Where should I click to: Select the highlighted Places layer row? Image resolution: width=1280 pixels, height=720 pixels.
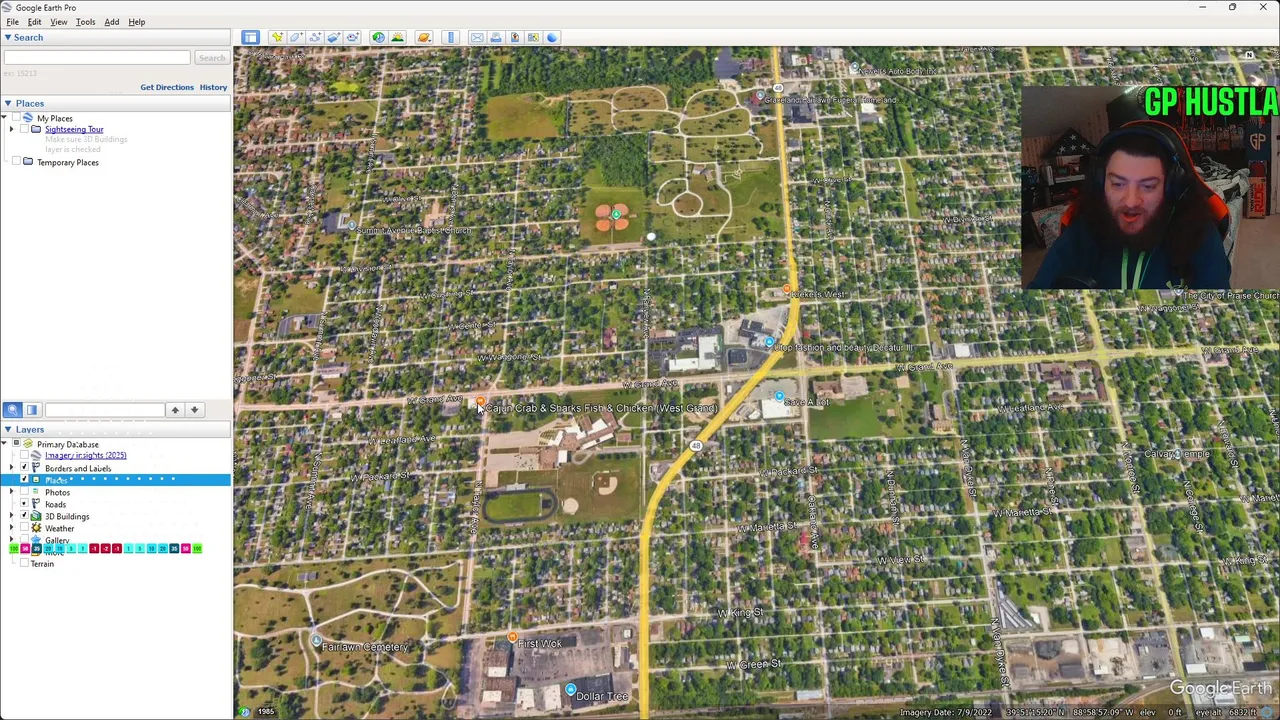coord(115,480)
